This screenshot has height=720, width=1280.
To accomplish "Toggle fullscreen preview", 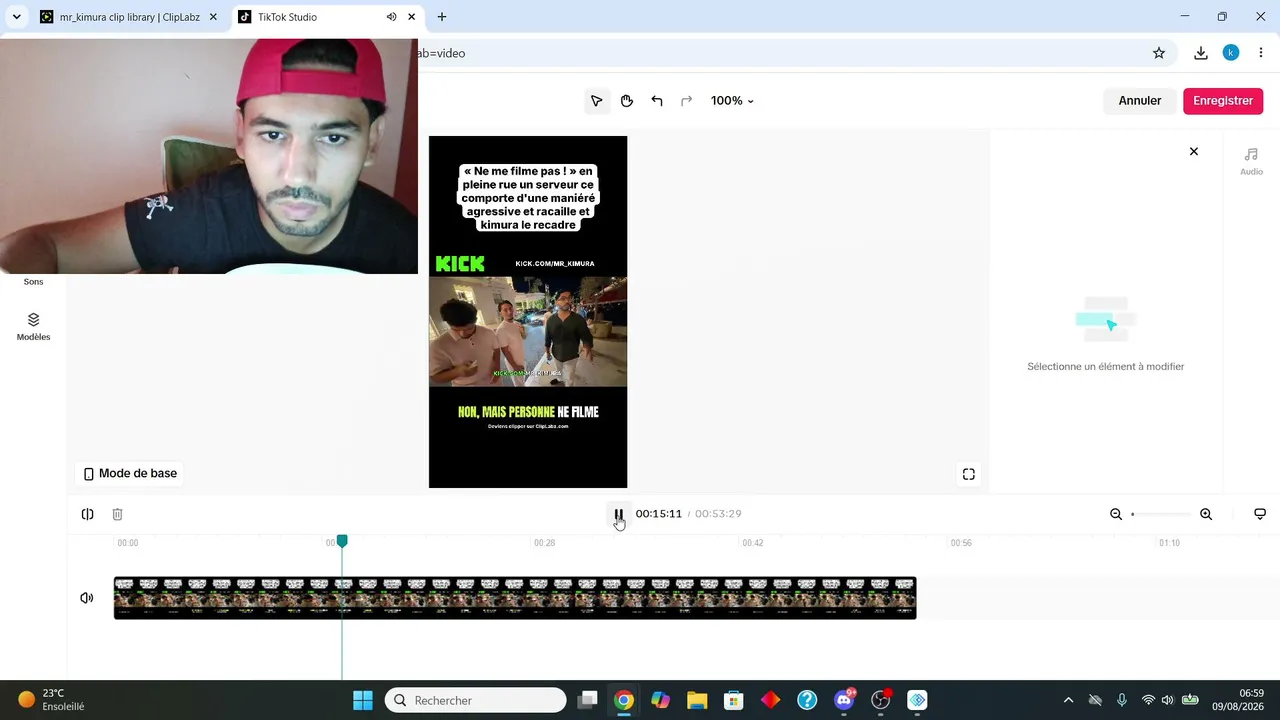I will (x=969, y=474).
